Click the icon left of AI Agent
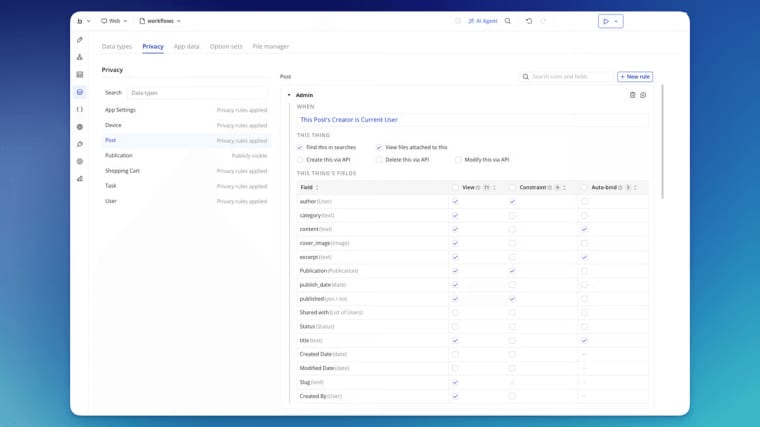Screen dimensions: 760x427 458,21
